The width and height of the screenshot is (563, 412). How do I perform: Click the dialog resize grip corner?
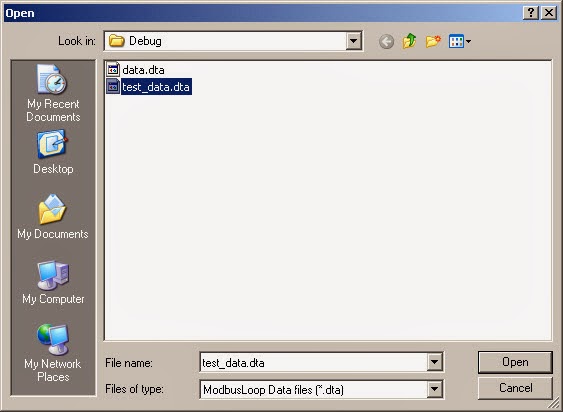pyautogui.click(x=555, y=404)
